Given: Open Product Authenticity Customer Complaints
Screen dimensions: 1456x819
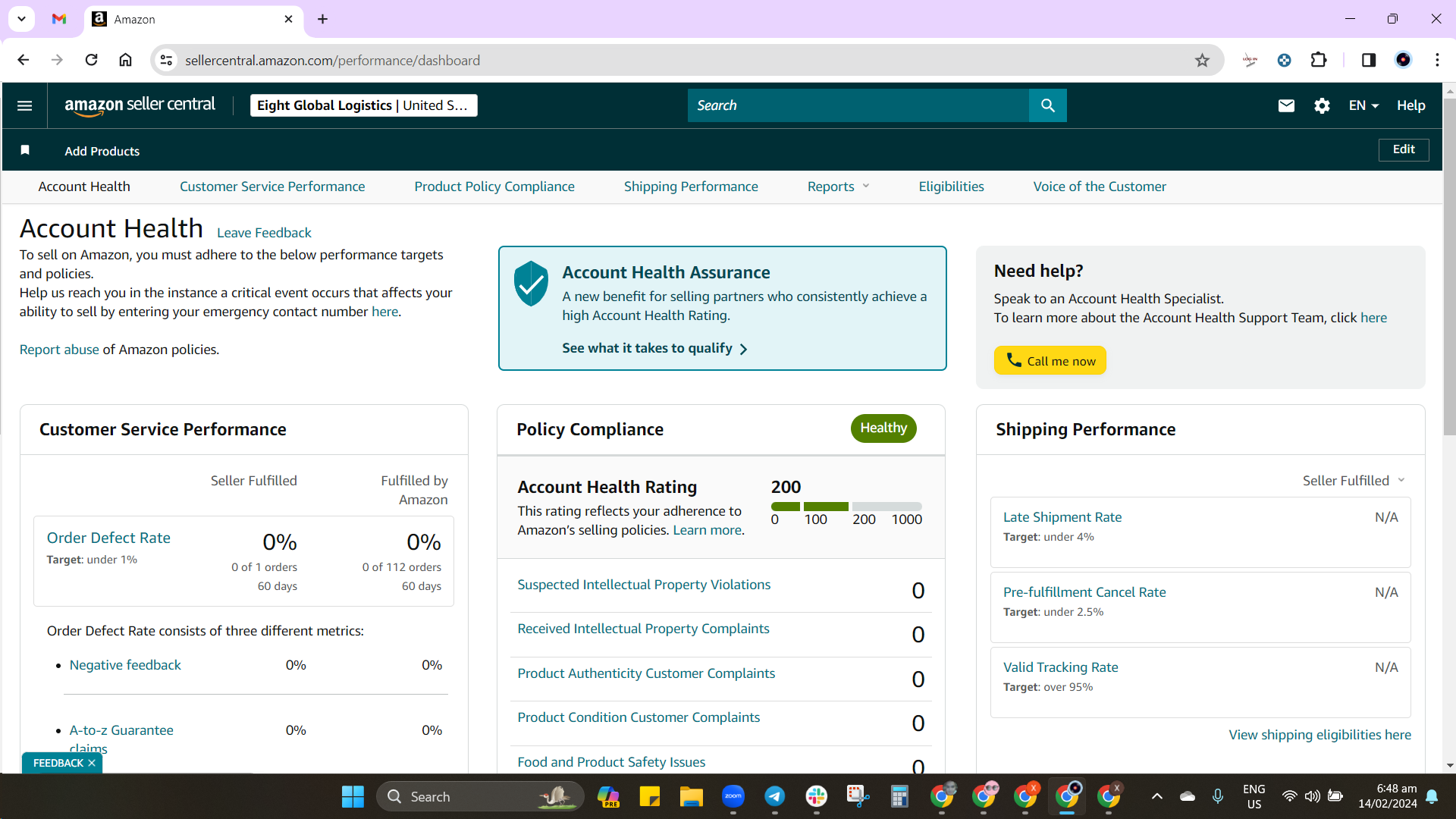Looking at the screenshot, I should click(646, 673).
